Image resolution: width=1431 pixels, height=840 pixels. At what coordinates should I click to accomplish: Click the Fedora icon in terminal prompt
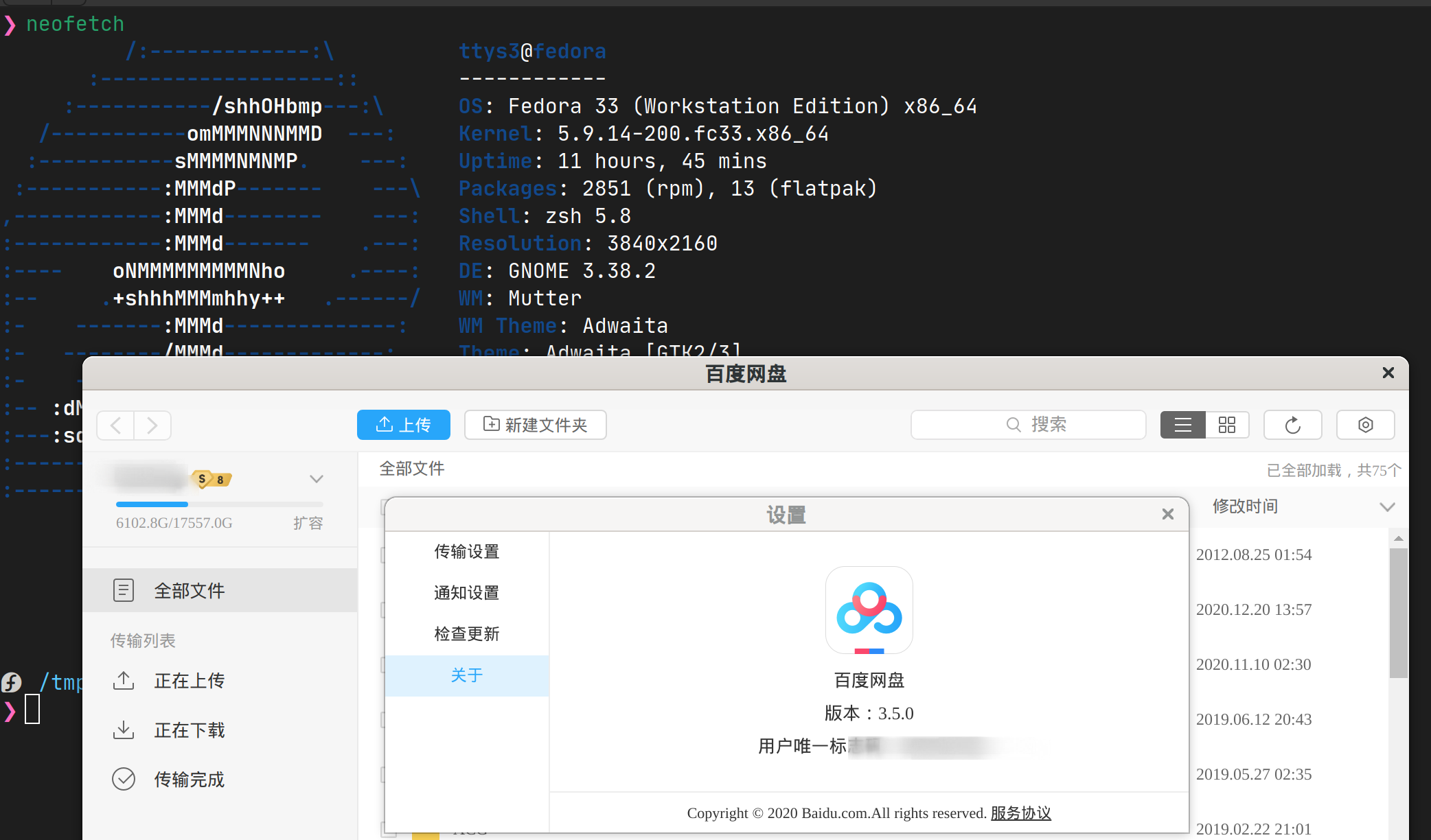coord(12,682)
